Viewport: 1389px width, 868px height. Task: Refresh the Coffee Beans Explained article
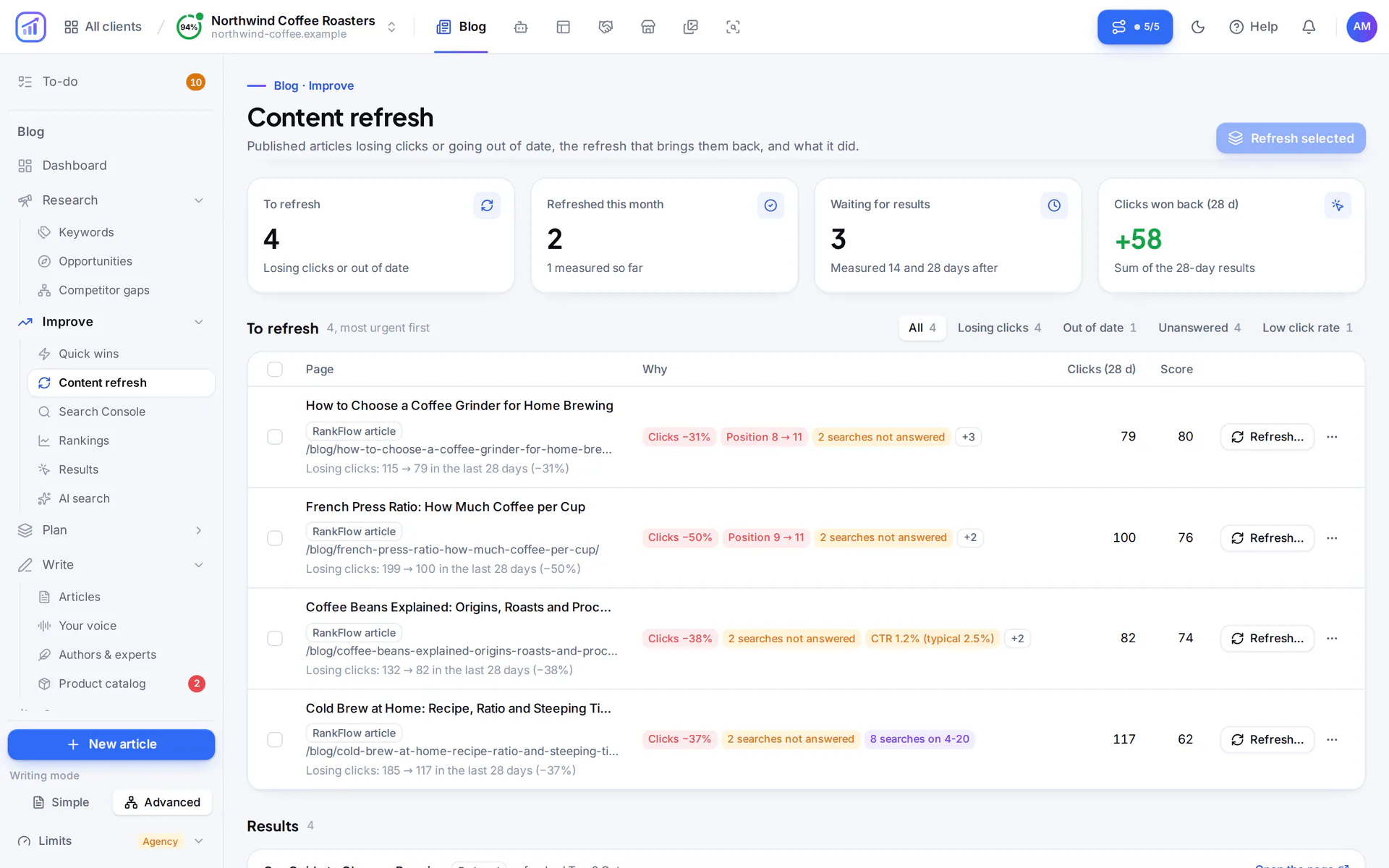pos(1267,639)
